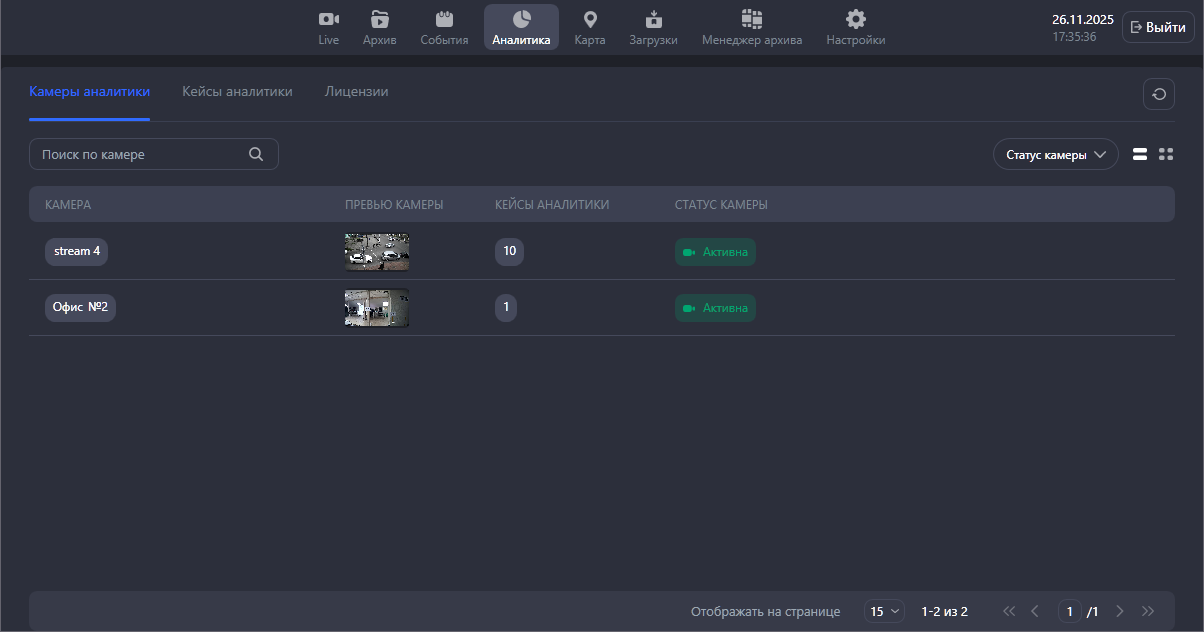
Task: Switch to the Лицензии tab
Action: click(x=356, y=92)
